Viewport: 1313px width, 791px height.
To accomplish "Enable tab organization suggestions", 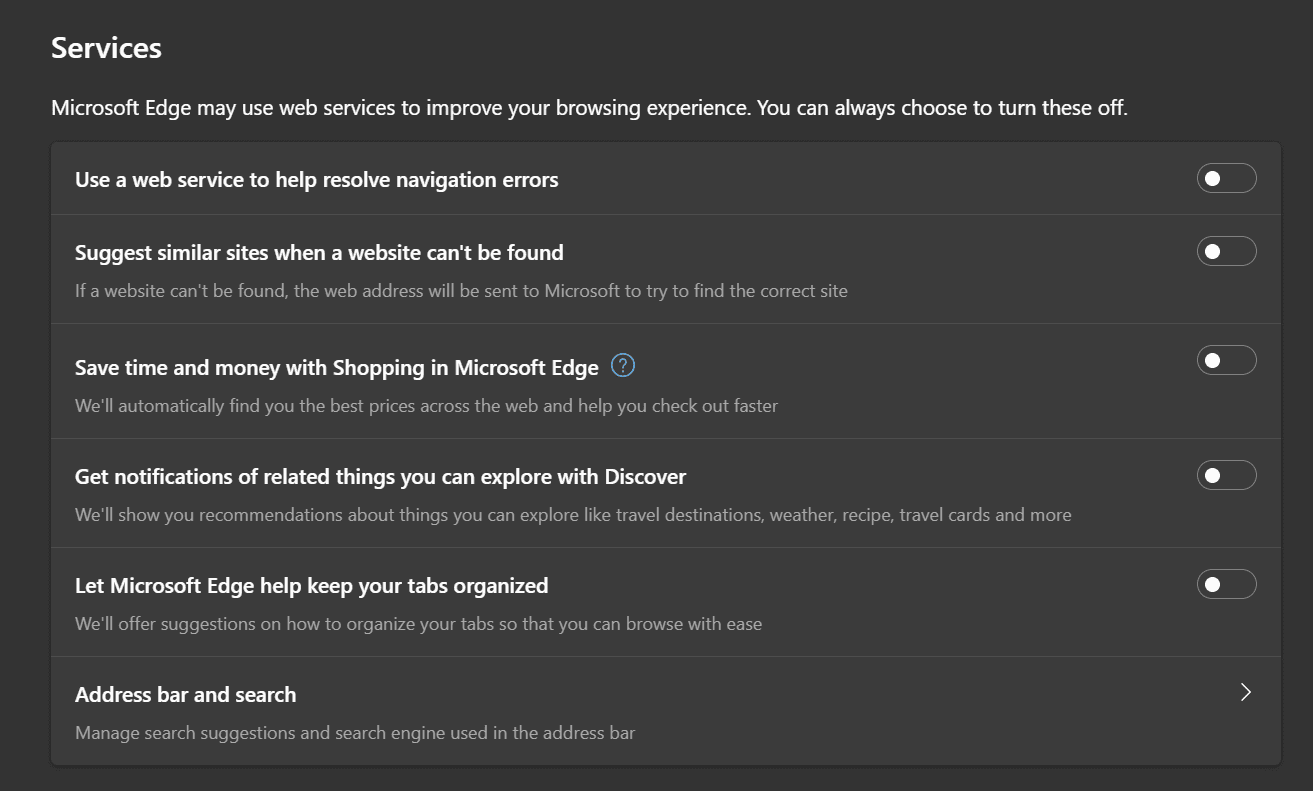I will coord(1227,583).
